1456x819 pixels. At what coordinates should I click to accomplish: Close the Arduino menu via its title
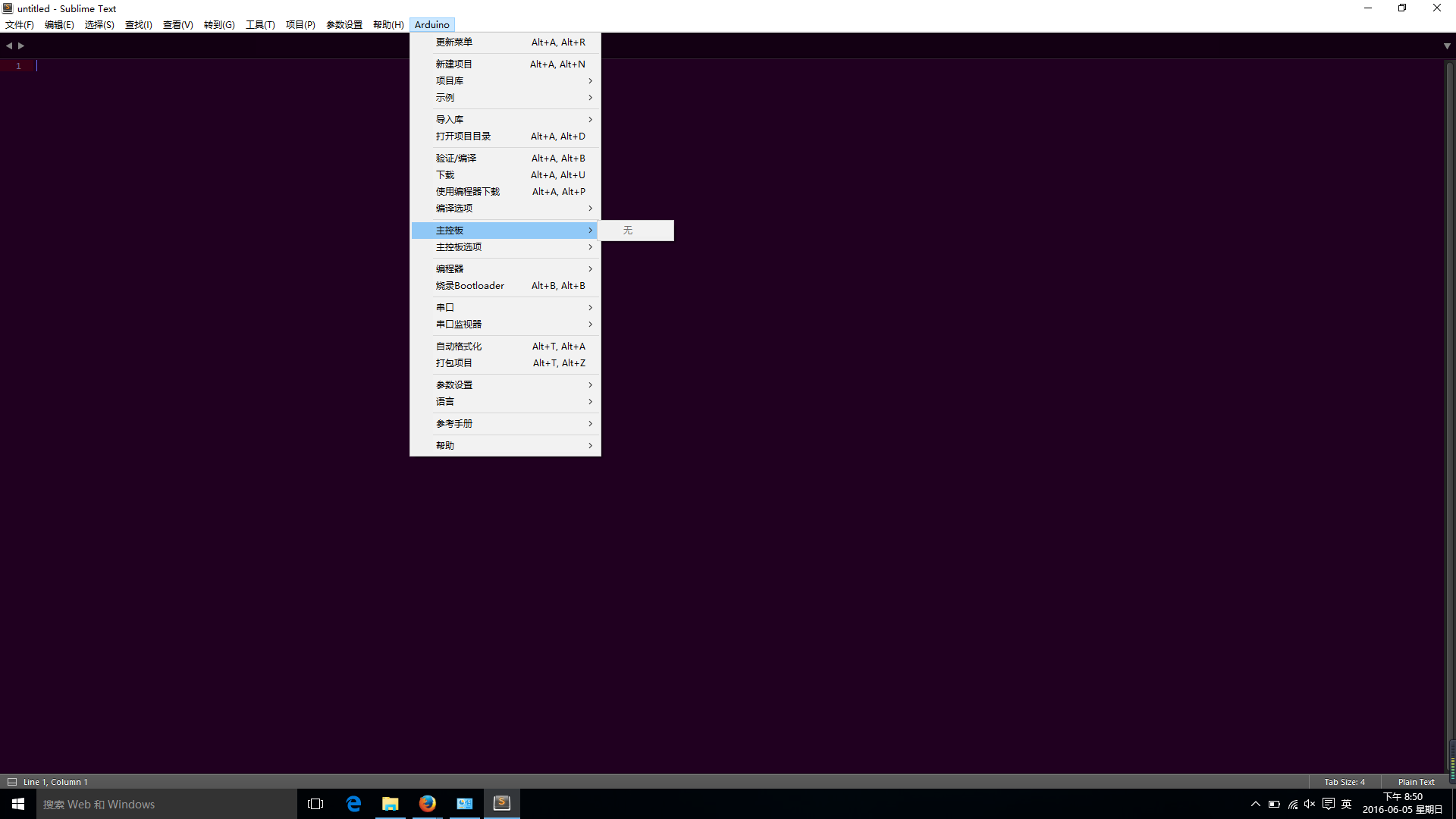tap(432, 25)
